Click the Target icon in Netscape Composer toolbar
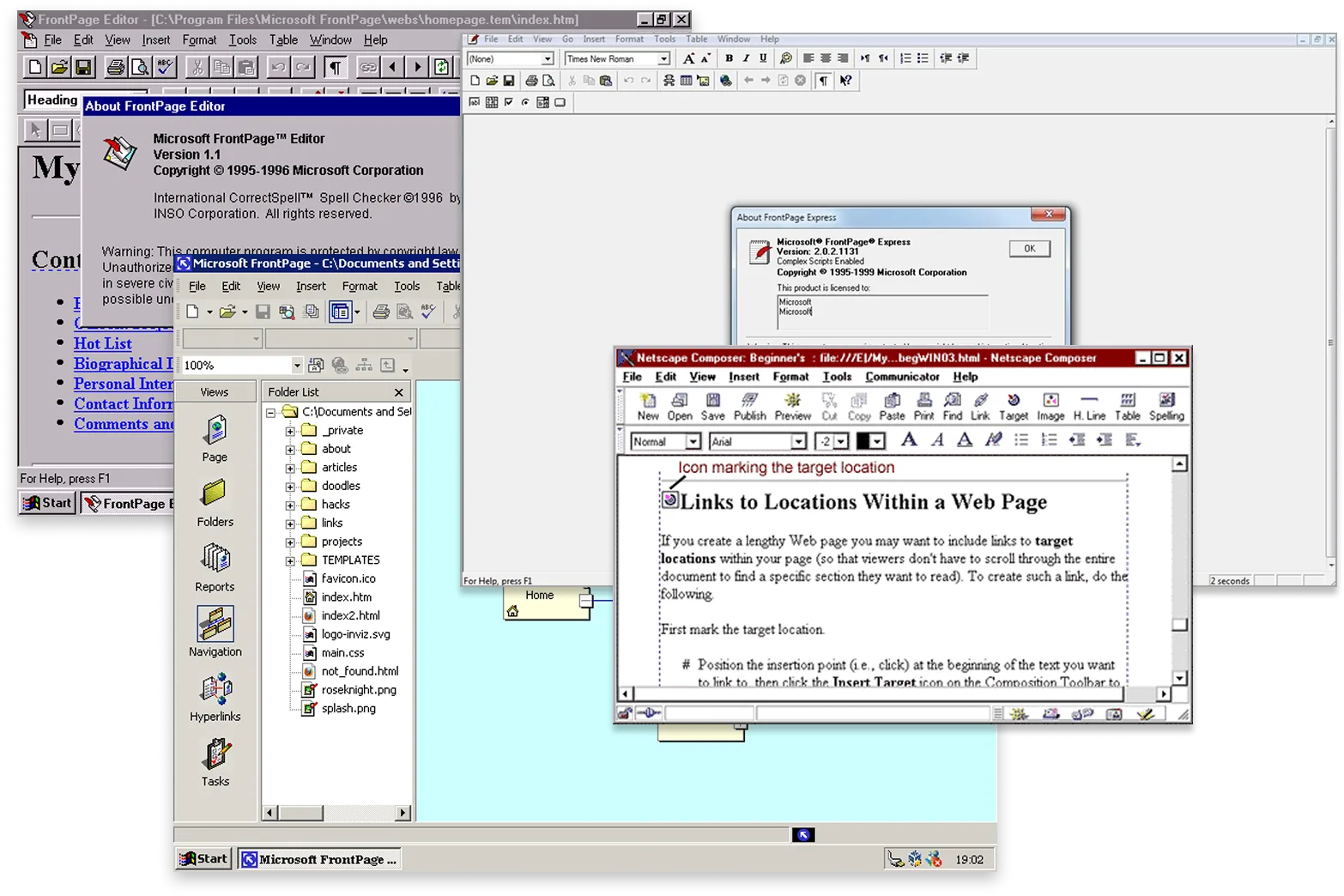Image resolution: width=1344 pixels, height=896 pixels. [1014, 407]
